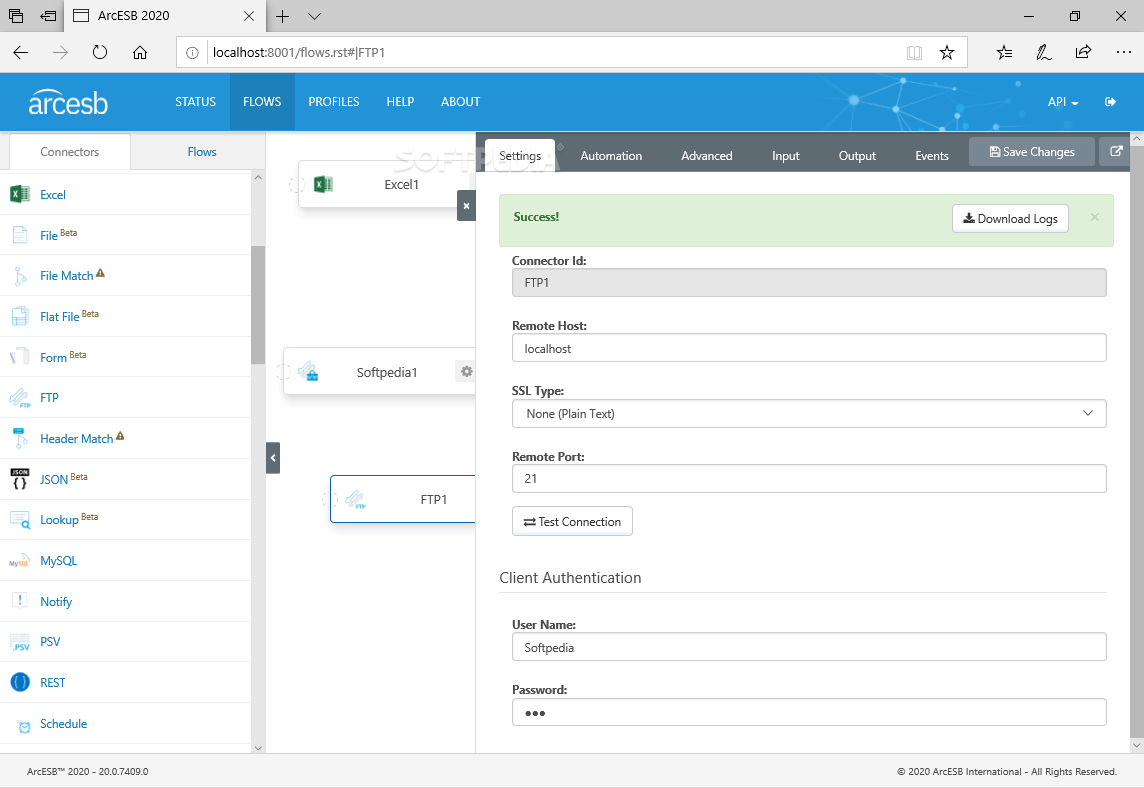Switch to the Output tab
The width and height of the screenshot is (1144, 788).
(x=857, y=155)
